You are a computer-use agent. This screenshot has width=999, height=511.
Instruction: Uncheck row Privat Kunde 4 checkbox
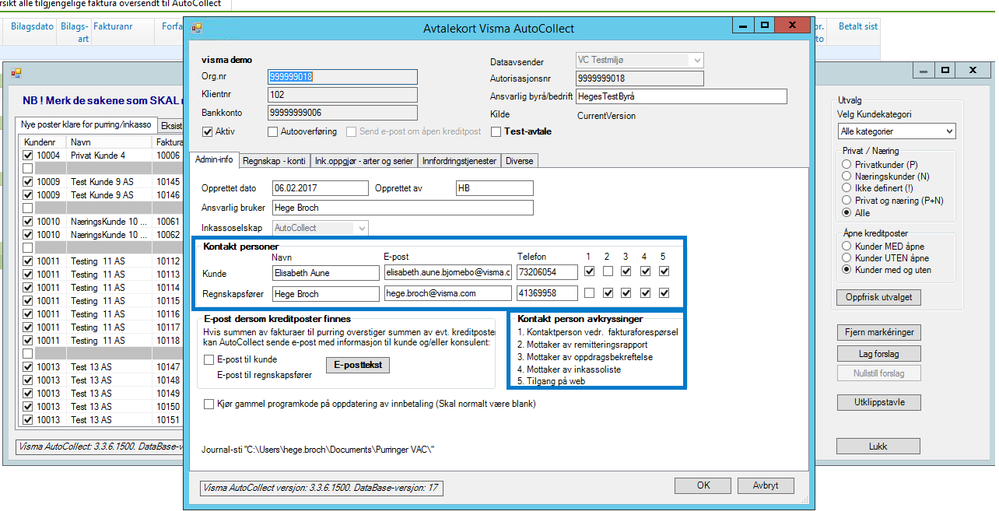(x=27, y=155)
